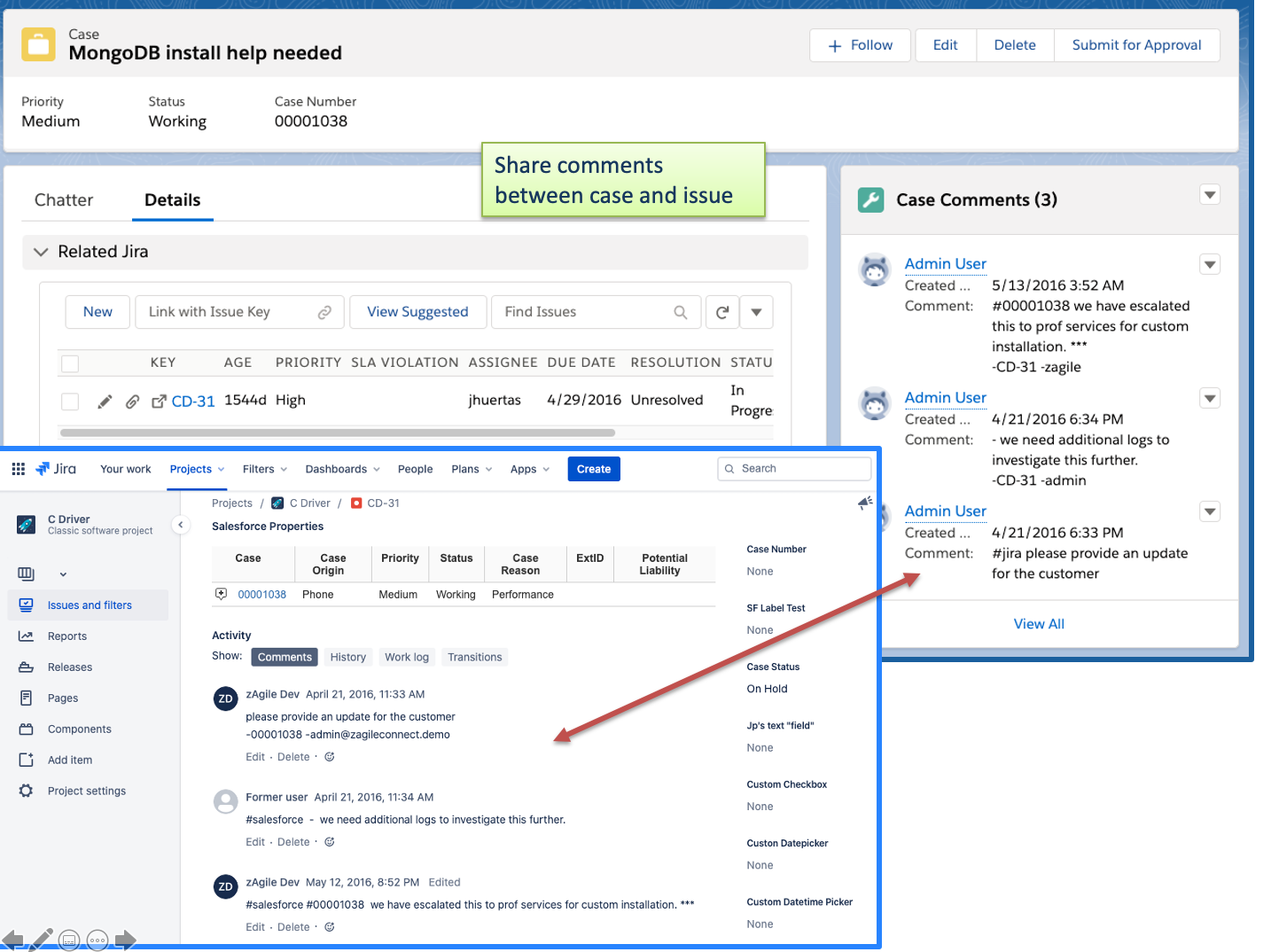
Task: Show the Comments activity tab
Action: [x=285, y=657]
